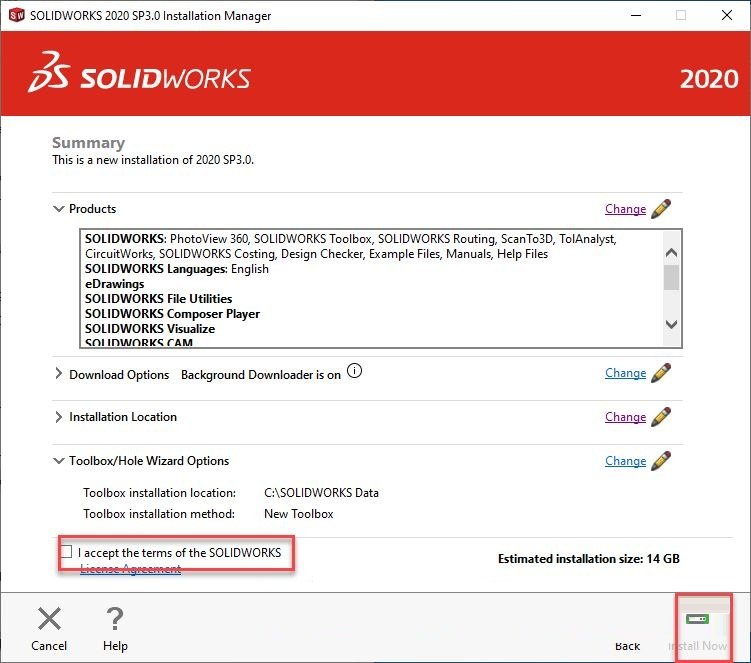Click SOLIDWORKS Languages: English entry
751x663 pixels.
click(177, 269)
